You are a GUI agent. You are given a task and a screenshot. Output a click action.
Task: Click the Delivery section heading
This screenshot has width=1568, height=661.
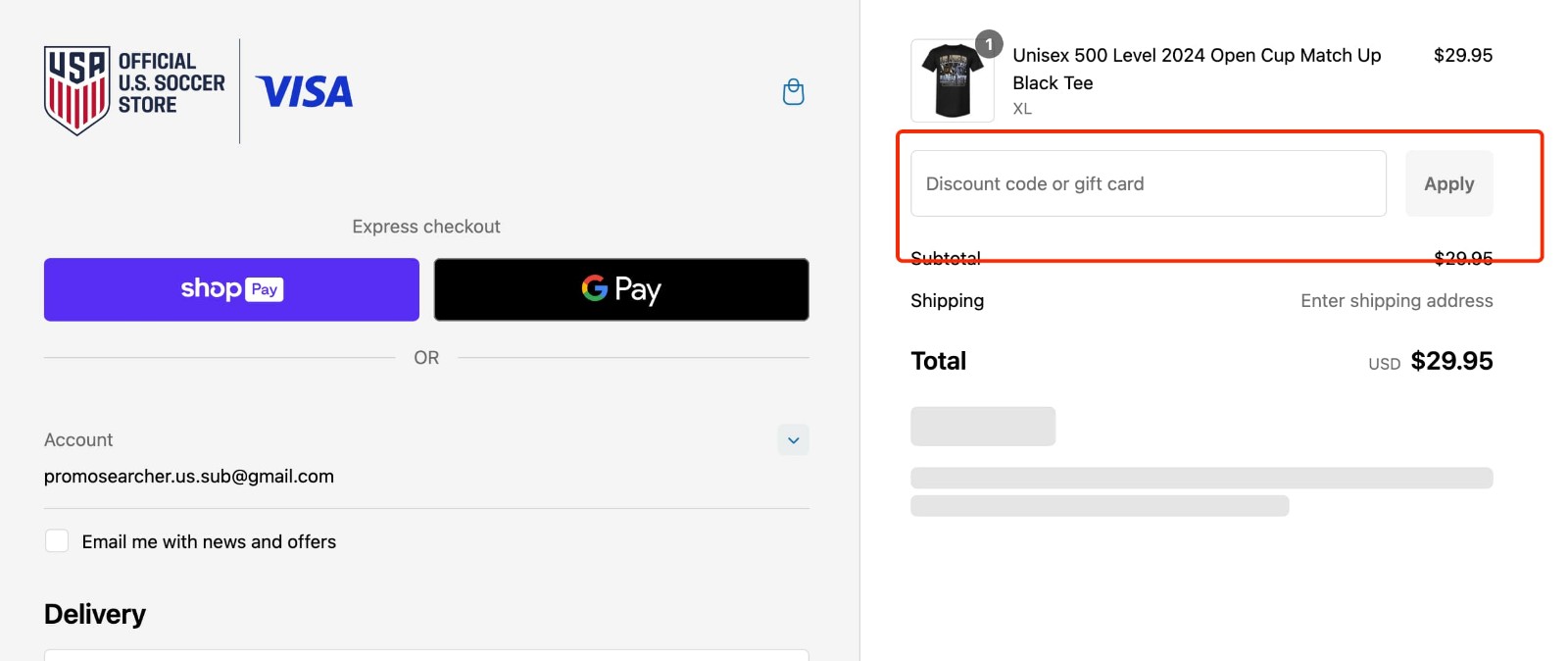tap(94, 613)
